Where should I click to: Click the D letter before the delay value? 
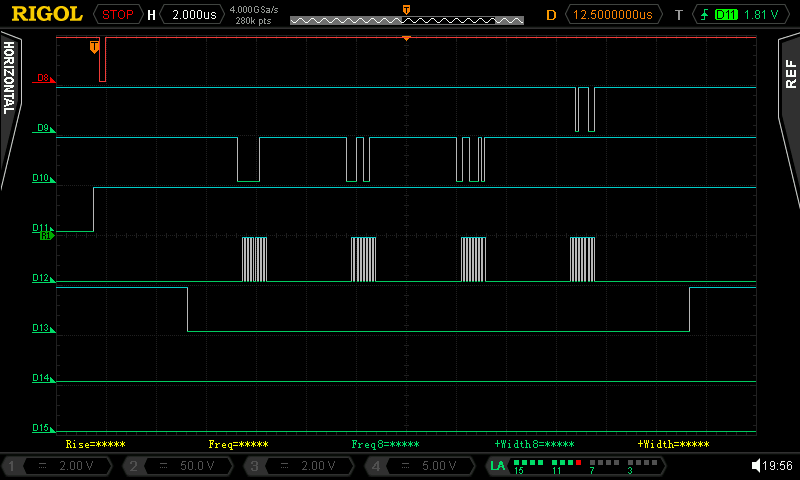click(x=551, y=15)
